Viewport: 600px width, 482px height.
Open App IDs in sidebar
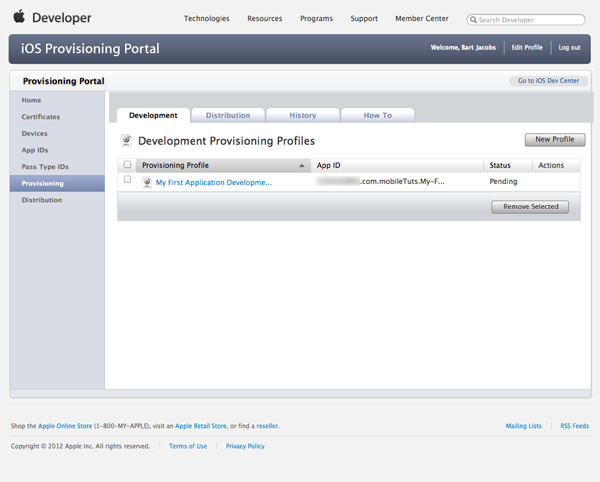(35, 150)
